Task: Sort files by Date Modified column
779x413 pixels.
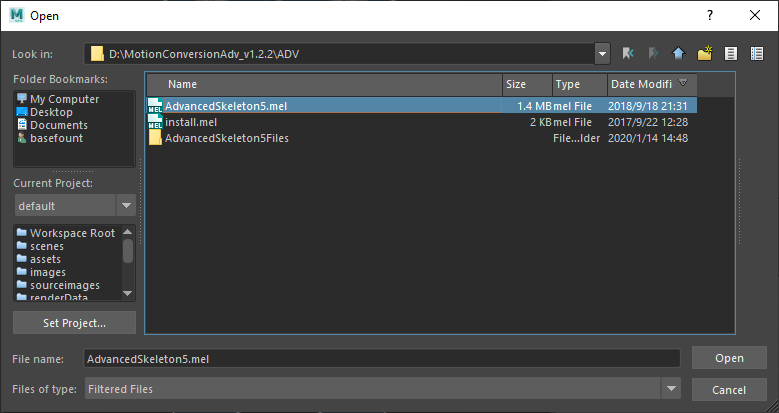Action: pyautogui.click(x=652, y=84)
